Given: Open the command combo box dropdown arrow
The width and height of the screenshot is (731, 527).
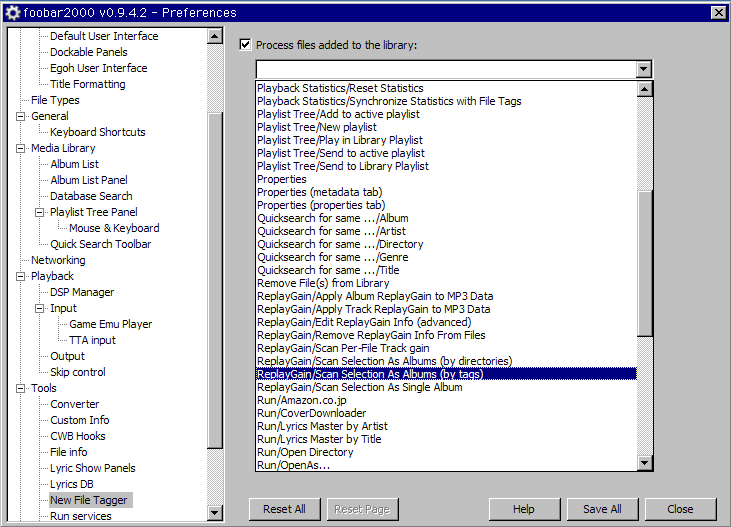Looking at the screenshot, I should [x=643, y=69].
